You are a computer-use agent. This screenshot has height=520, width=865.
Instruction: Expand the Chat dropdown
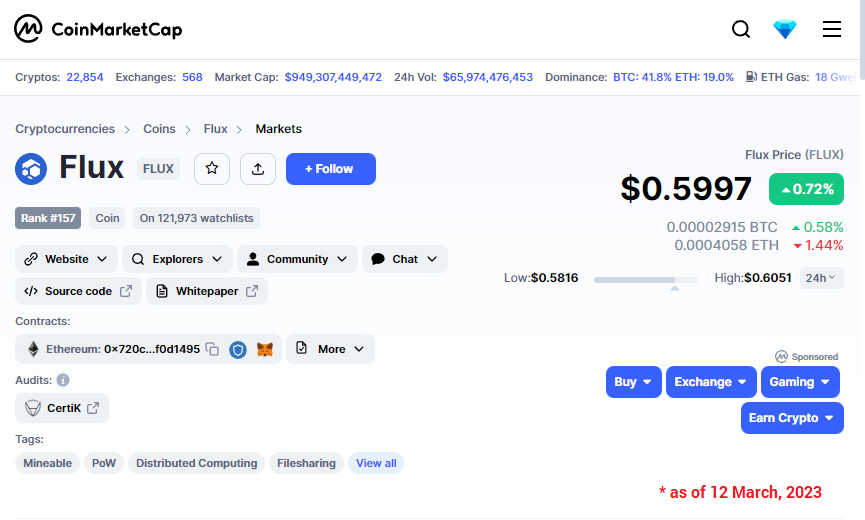[404, 259]
